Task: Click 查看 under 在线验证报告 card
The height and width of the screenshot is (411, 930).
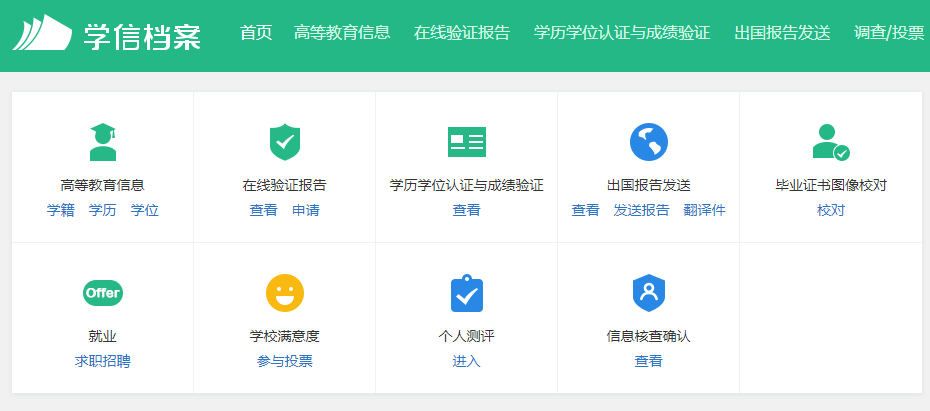Action: (x=263, y=210)
